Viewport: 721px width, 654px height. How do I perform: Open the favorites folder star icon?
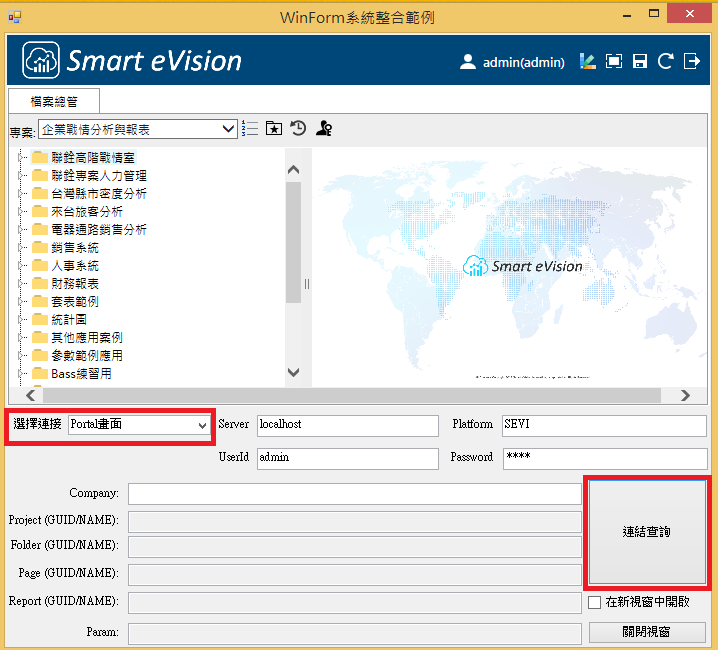pos(275,129)
